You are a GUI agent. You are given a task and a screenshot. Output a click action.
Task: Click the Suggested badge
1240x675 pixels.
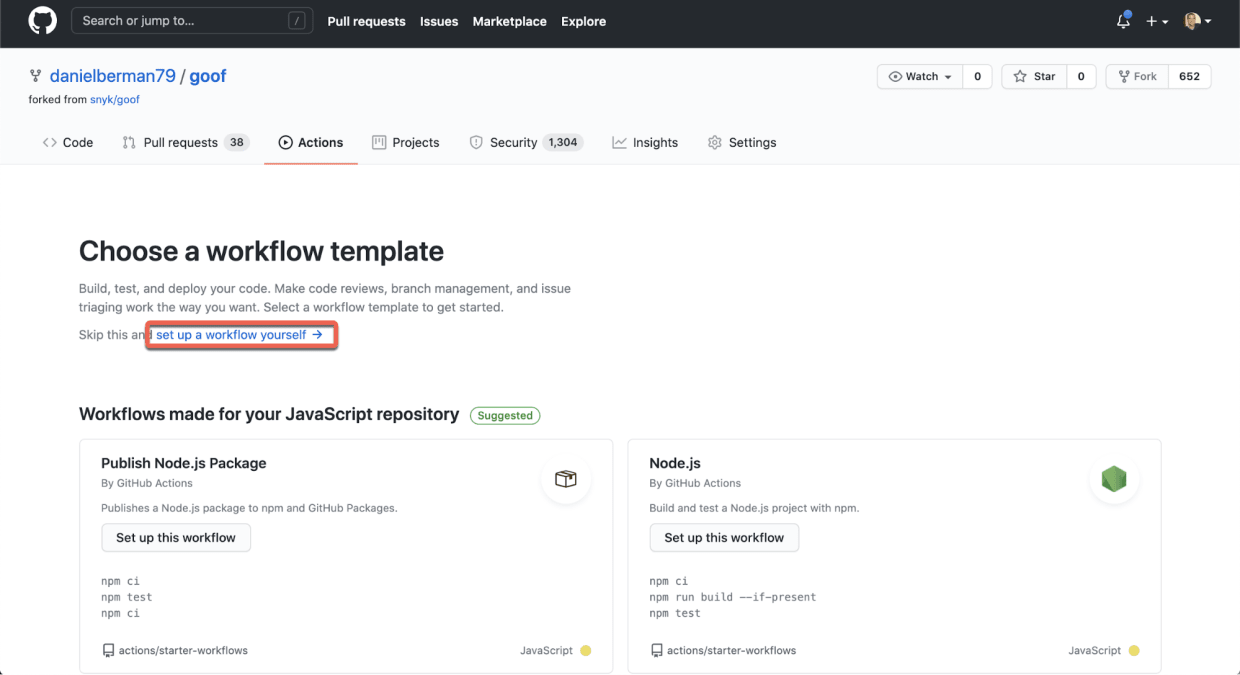tap(505, 415)
